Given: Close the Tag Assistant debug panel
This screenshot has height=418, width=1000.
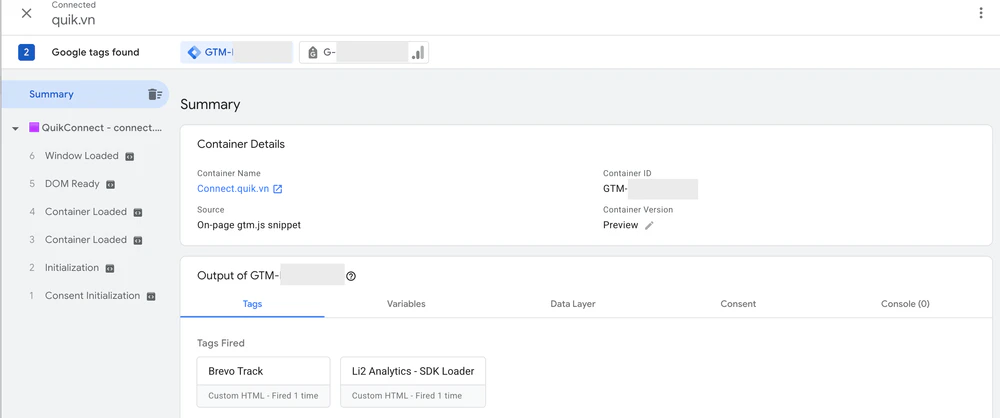Looking at the screenshot, I should click(x=26, y=13).
